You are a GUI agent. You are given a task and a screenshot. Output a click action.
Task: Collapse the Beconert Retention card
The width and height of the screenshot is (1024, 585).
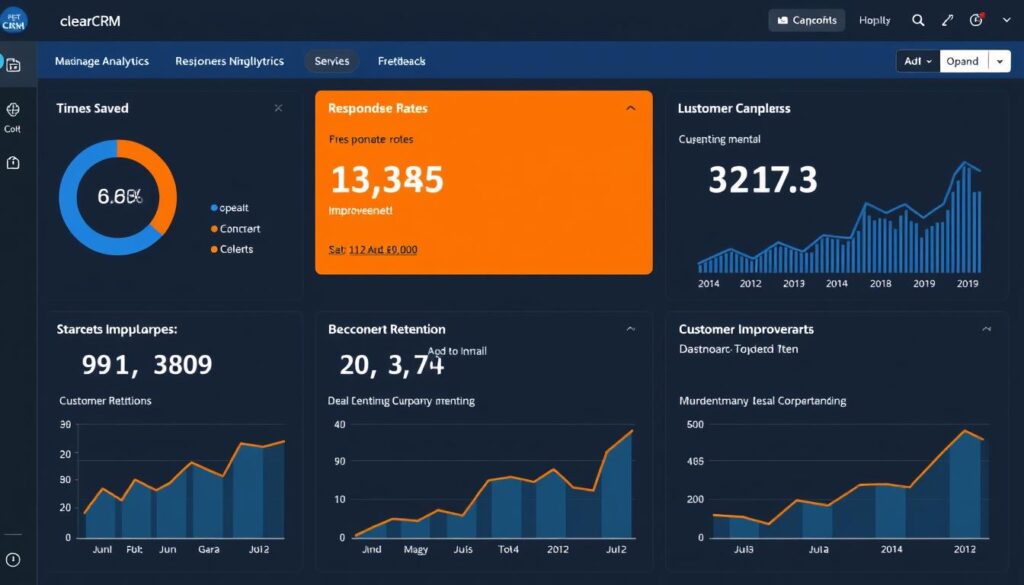[630, 328]
